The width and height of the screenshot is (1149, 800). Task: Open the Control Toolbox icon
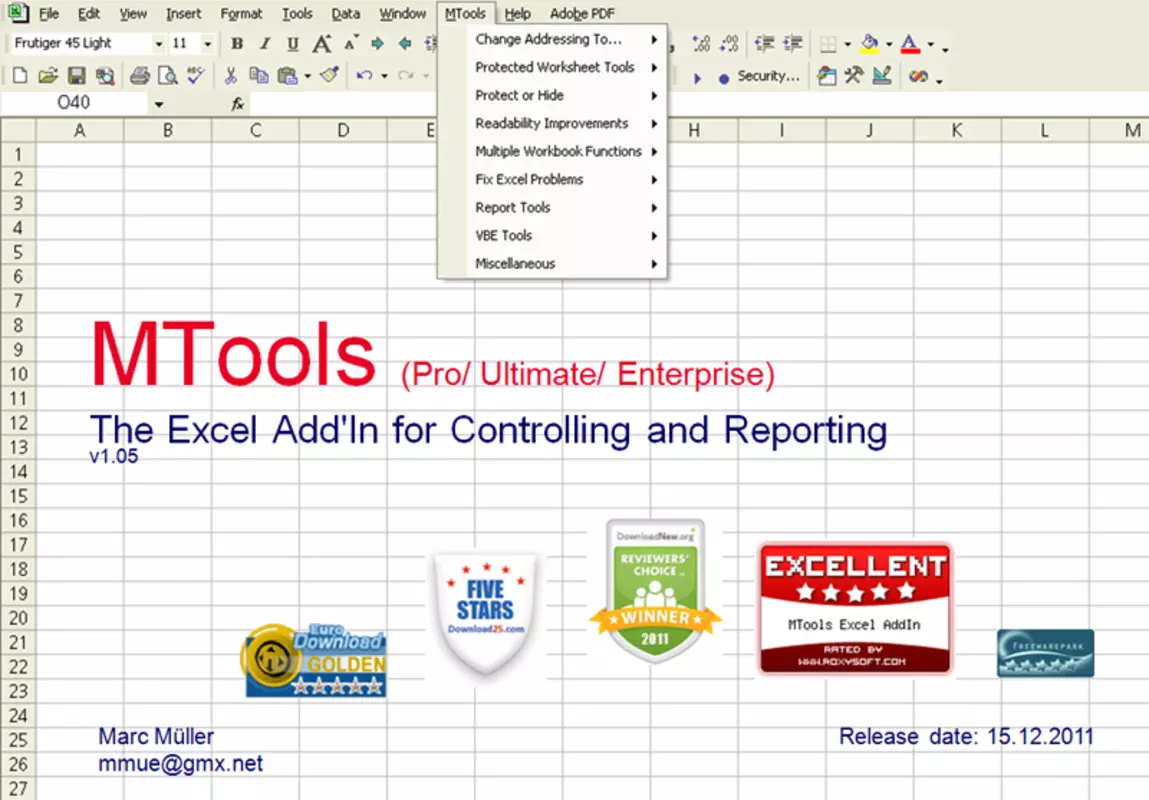pyautogui.click(x=827, y=75)
